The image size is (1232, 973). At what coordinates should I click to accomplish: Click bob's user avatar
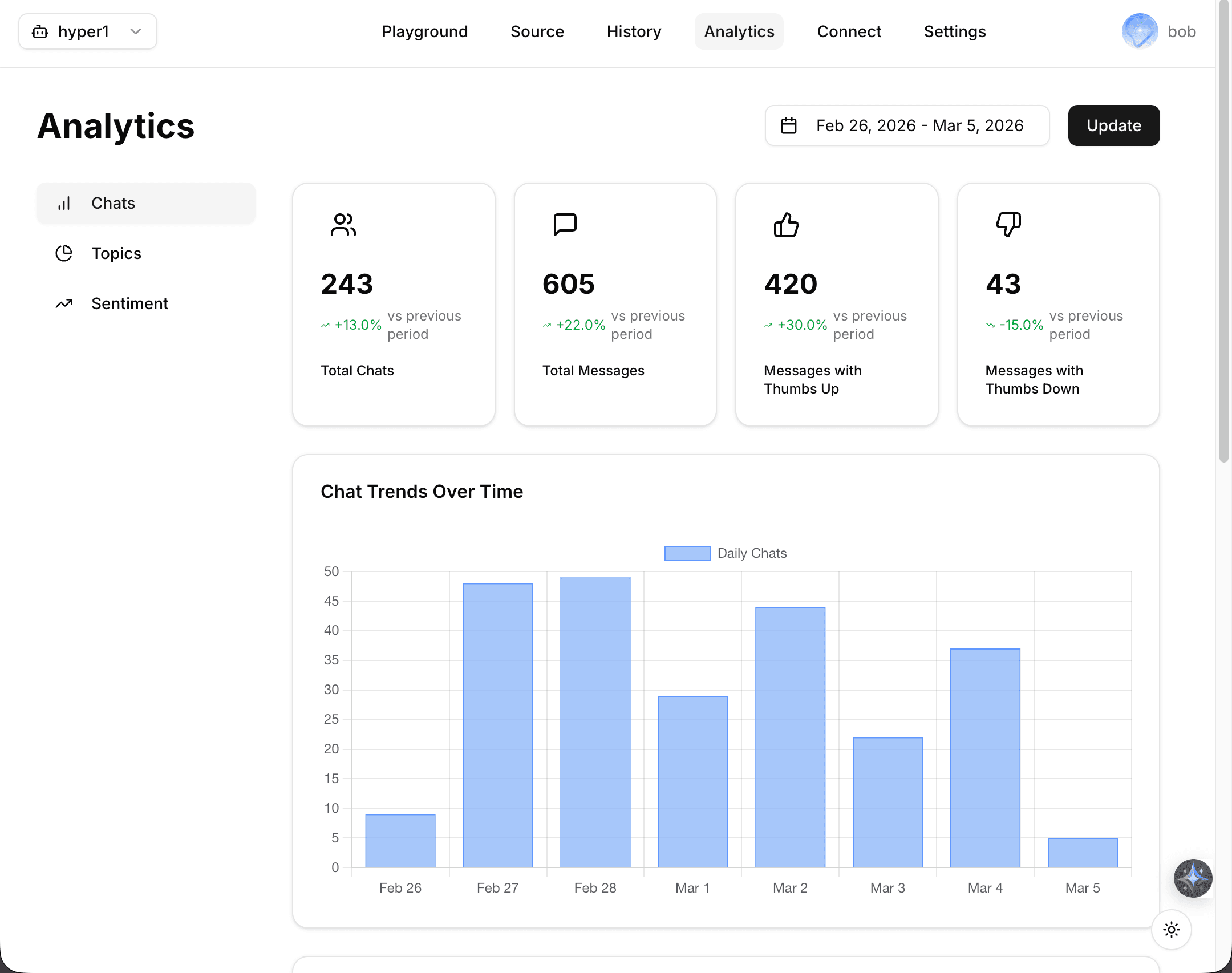tap(1140, 31)
